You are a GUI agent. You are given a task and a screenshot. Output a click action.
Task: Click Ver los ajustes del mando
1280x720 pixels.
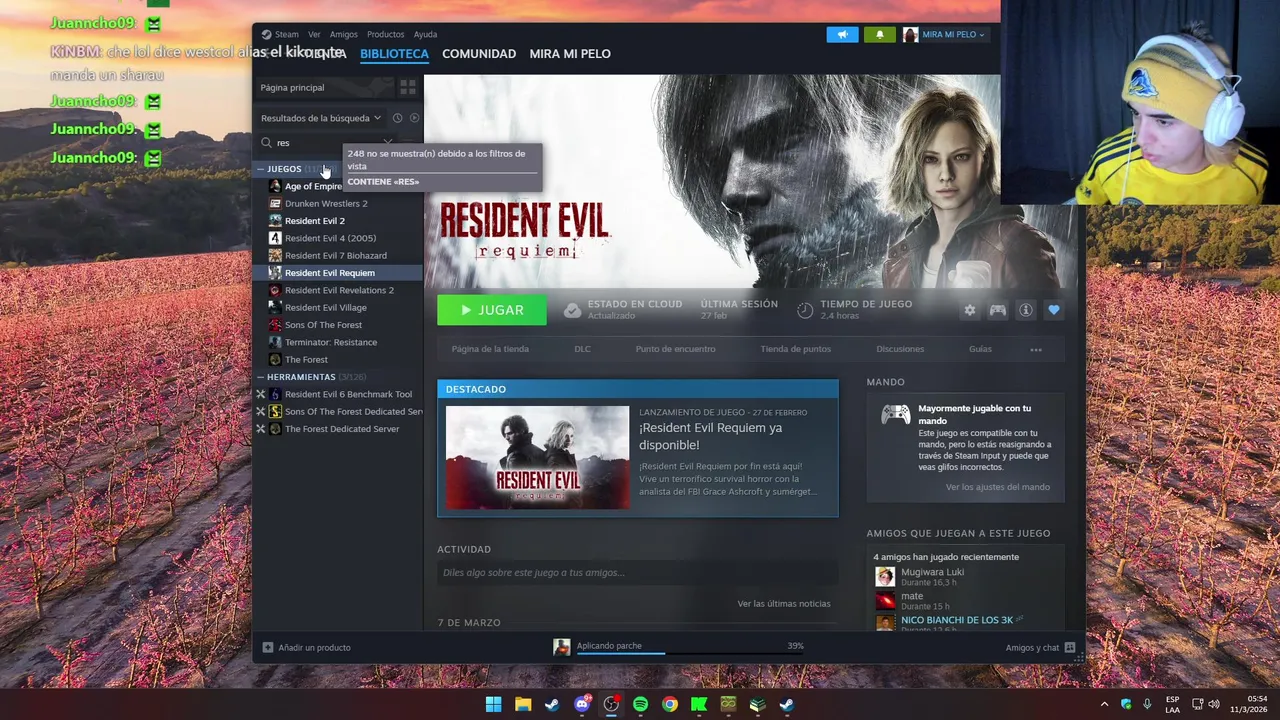pos(997,487)
